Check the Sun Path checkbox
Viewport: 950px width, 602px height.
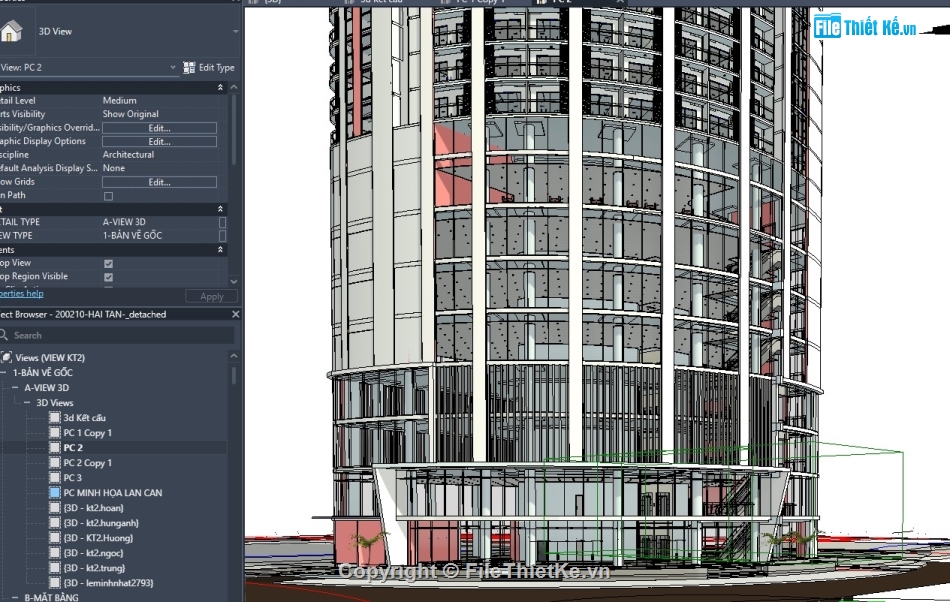(x=109, y=195)
